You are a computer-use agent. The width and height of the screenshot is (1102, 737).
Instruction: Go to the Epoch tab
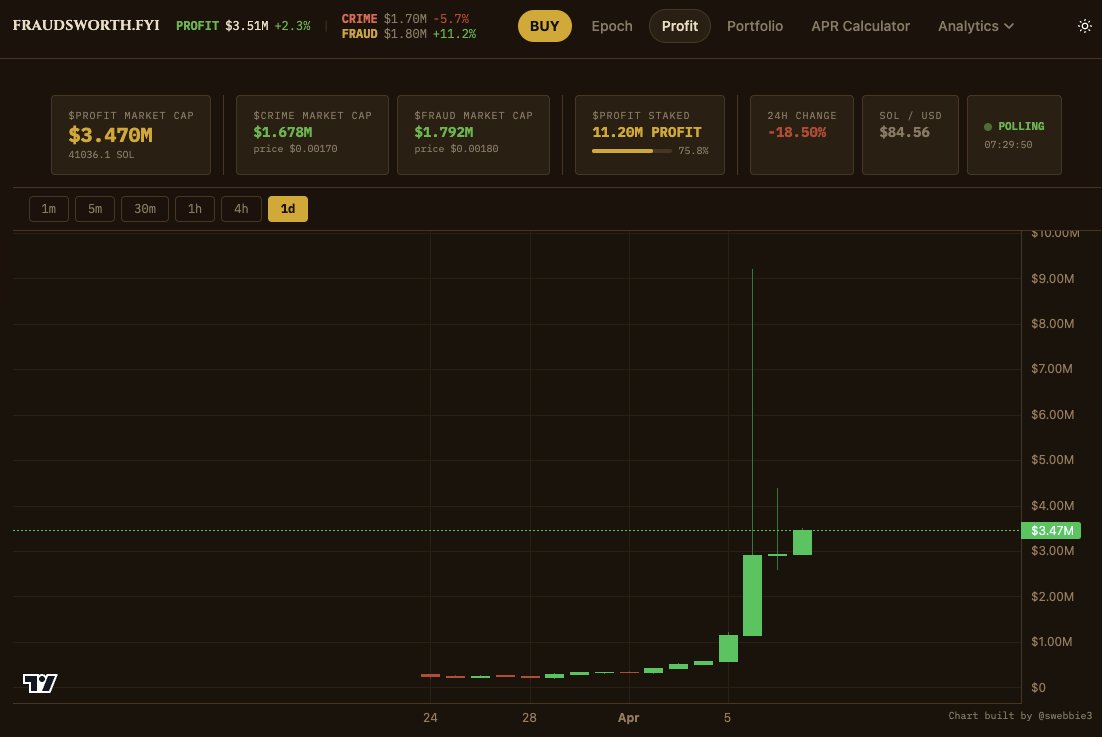(611, 26)
